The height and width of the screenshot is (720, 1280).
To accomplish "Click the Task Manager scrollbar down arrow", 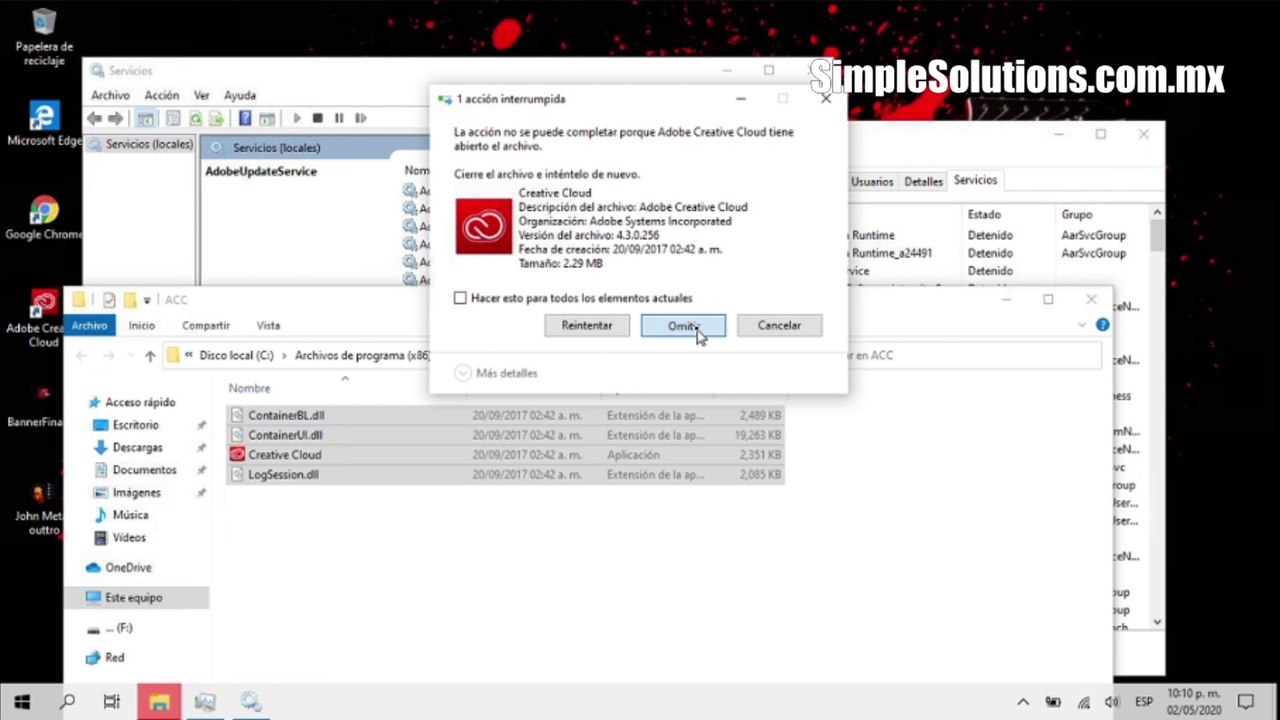I will [x=1157, y=622].
